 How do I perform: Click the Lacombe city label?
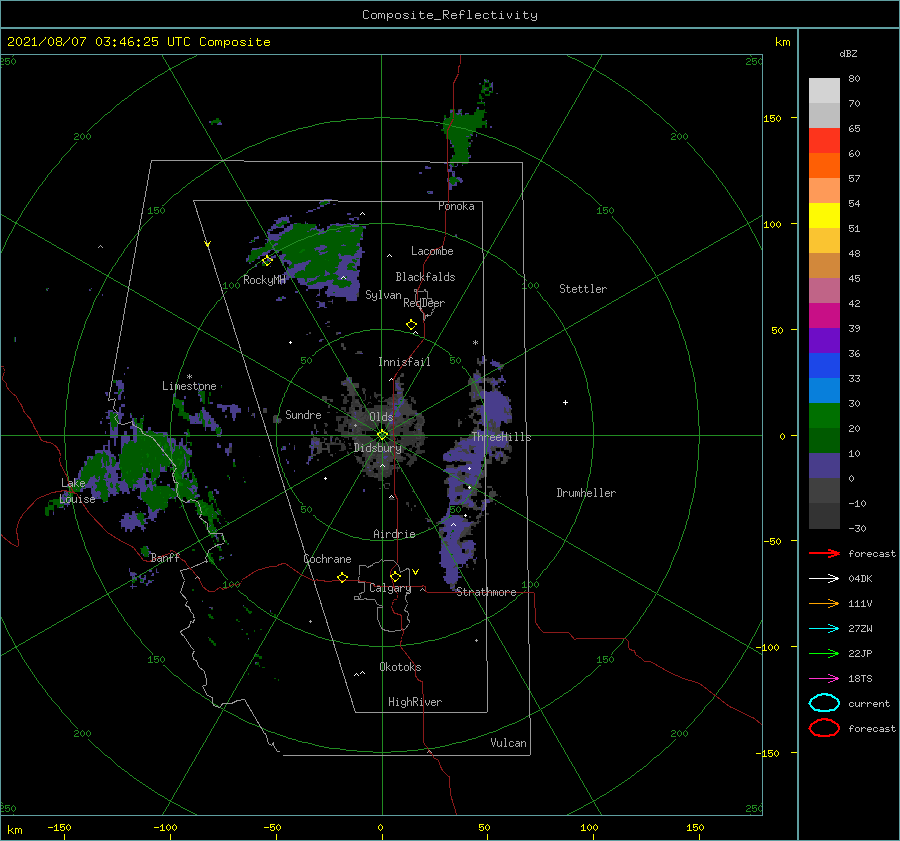tap(432, 251)
